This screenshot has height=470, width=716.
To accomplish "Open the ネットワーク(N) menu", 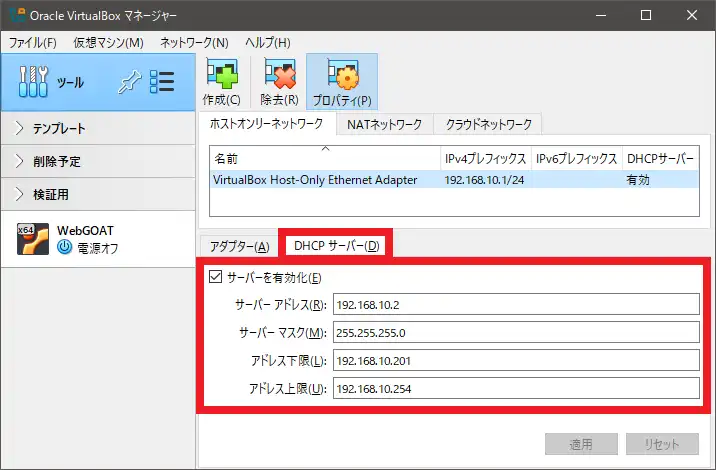I will tap(194, 43).
